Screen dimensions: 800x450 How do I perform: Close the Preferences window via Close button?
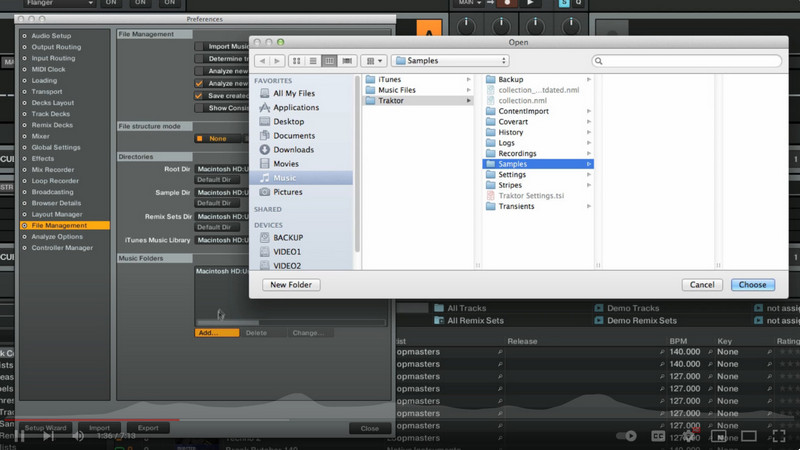tap(370, 429)
